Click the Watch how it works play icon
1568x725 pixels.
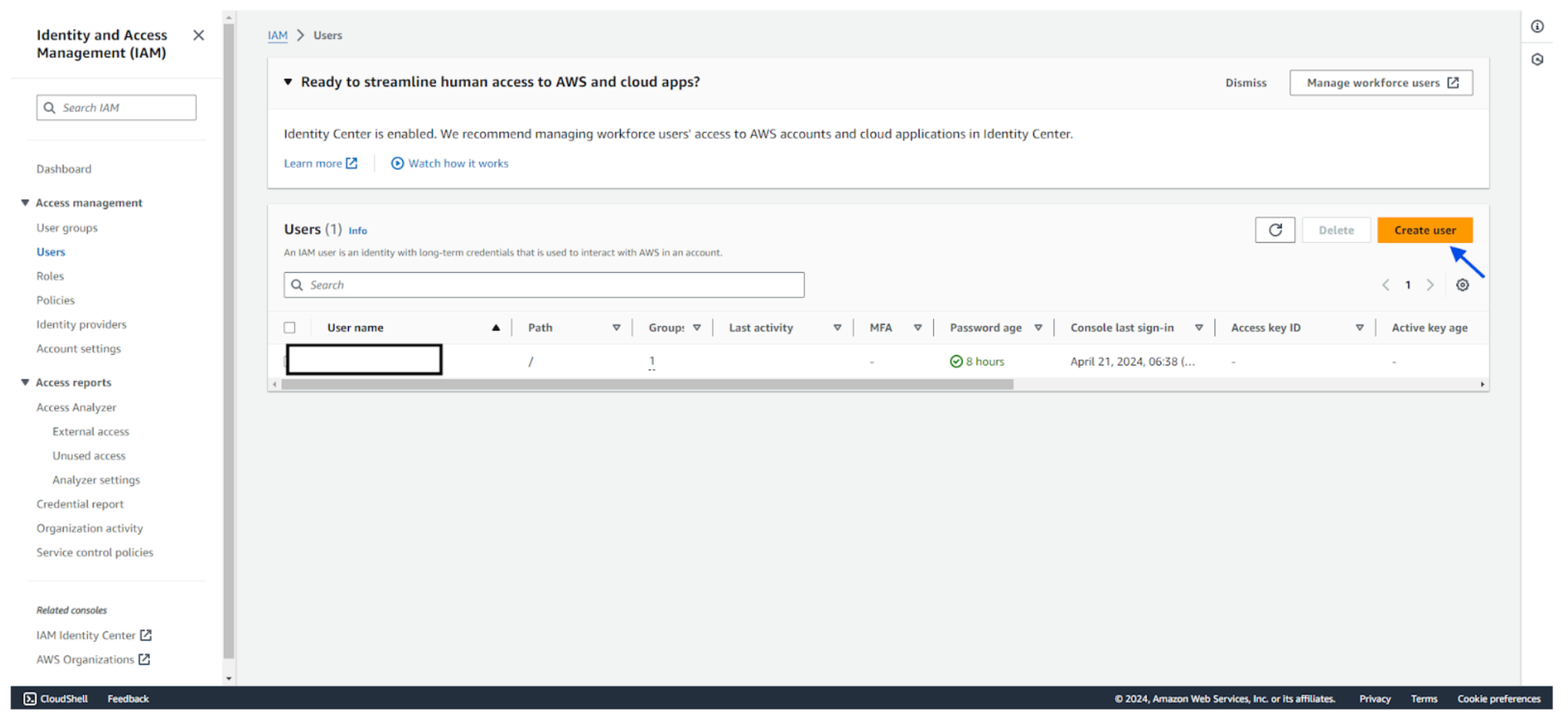pos(397,163)
